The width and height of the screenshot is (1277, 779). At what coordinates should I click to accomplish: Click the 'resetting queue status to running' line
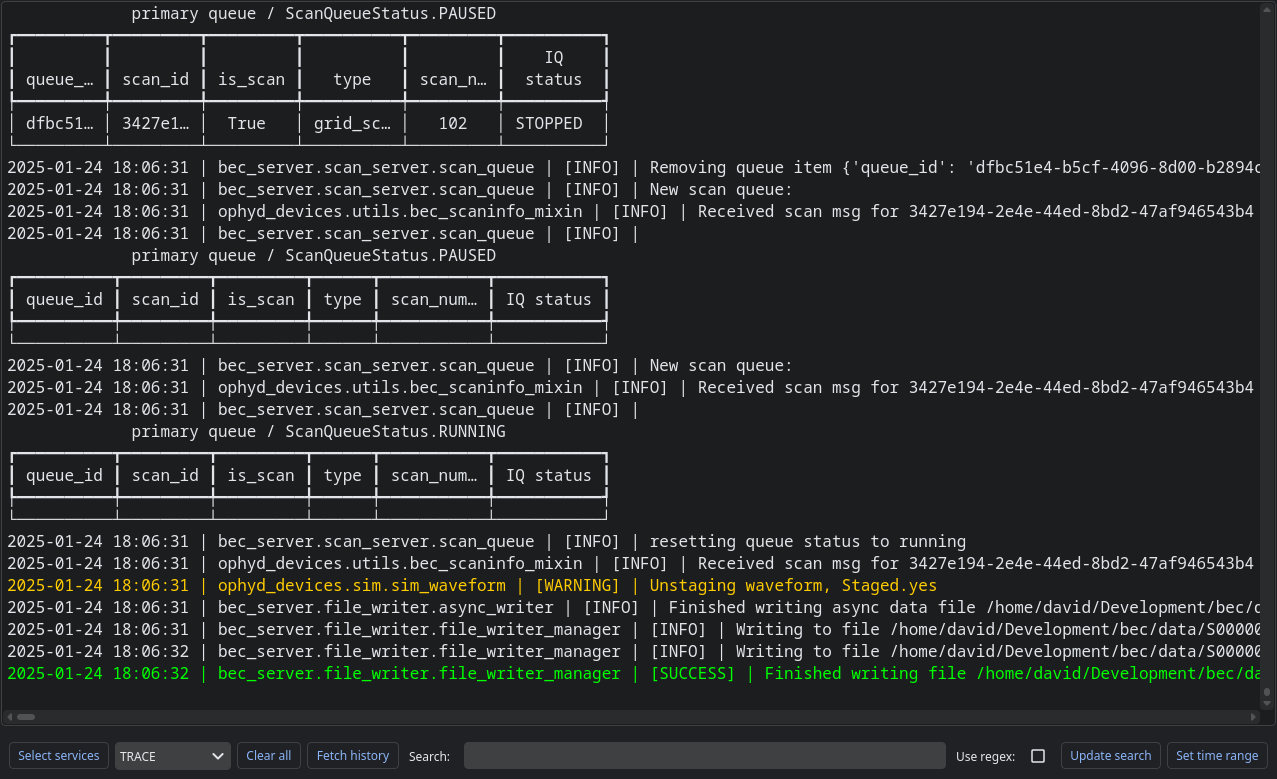pos(486,542)
